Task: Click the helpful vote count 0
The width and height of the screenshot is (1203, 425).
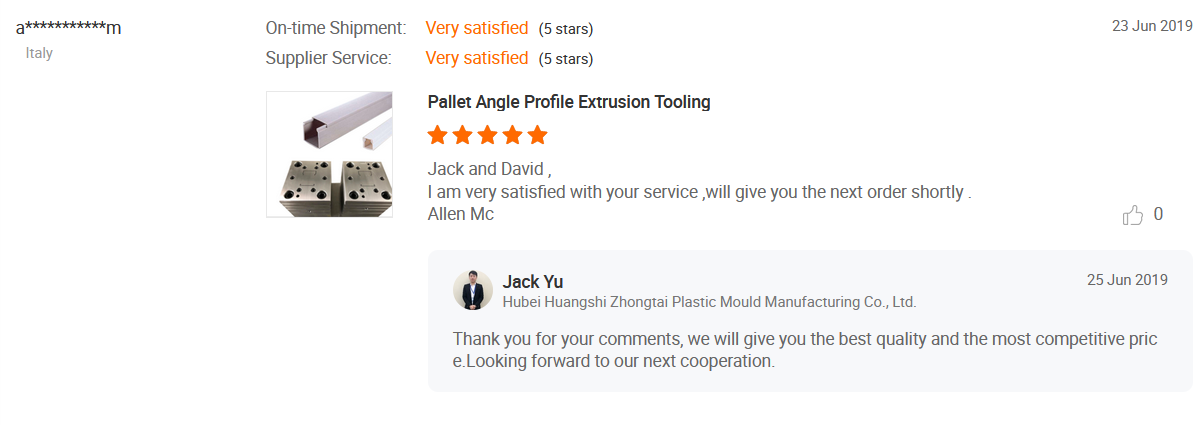Action: tap(1158, 214)
